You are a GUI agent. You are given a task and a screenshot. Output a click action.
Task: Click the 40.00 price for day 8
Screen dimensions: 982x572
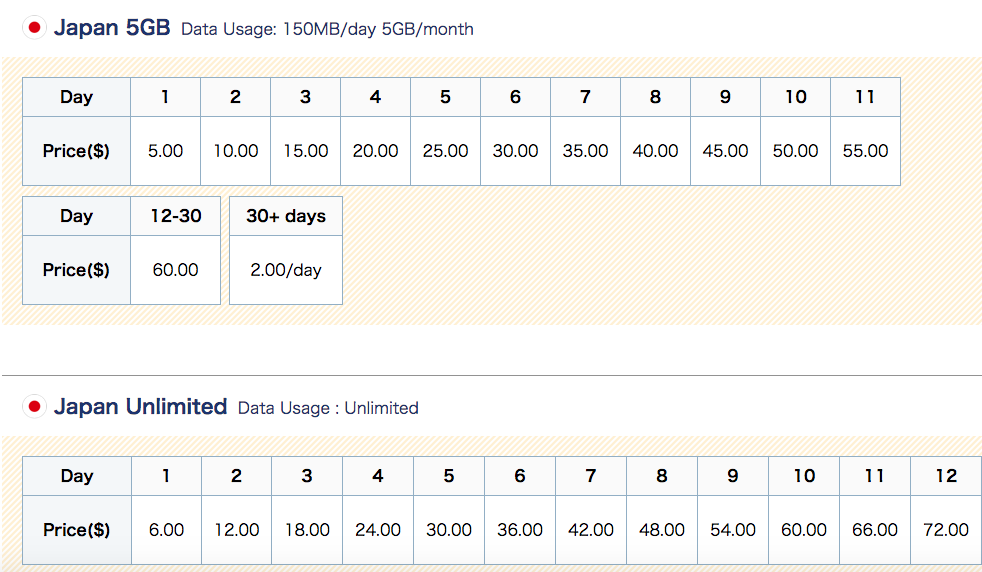pyautogui.click(x=655, y=151)
